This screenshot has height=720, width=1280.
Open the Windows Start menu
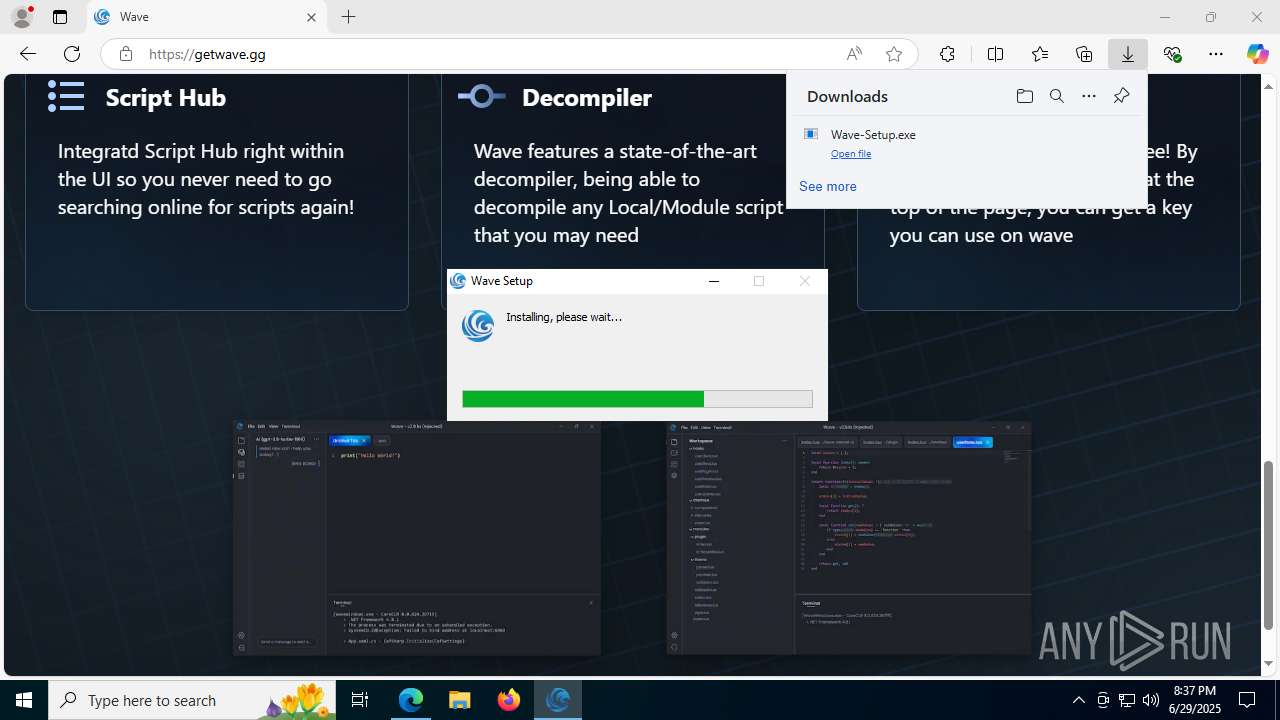[x=24, y=700]
